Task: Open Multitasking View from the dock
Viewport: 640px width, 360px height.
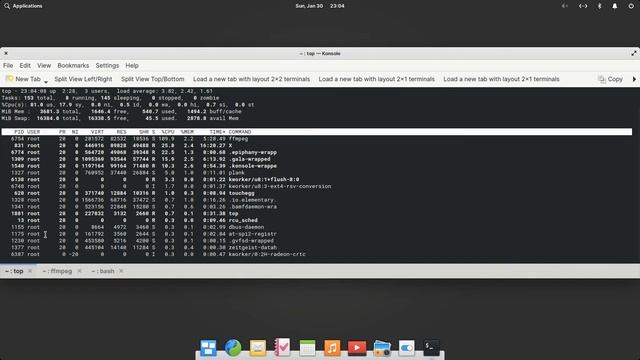Action: [x=208, y=348]
